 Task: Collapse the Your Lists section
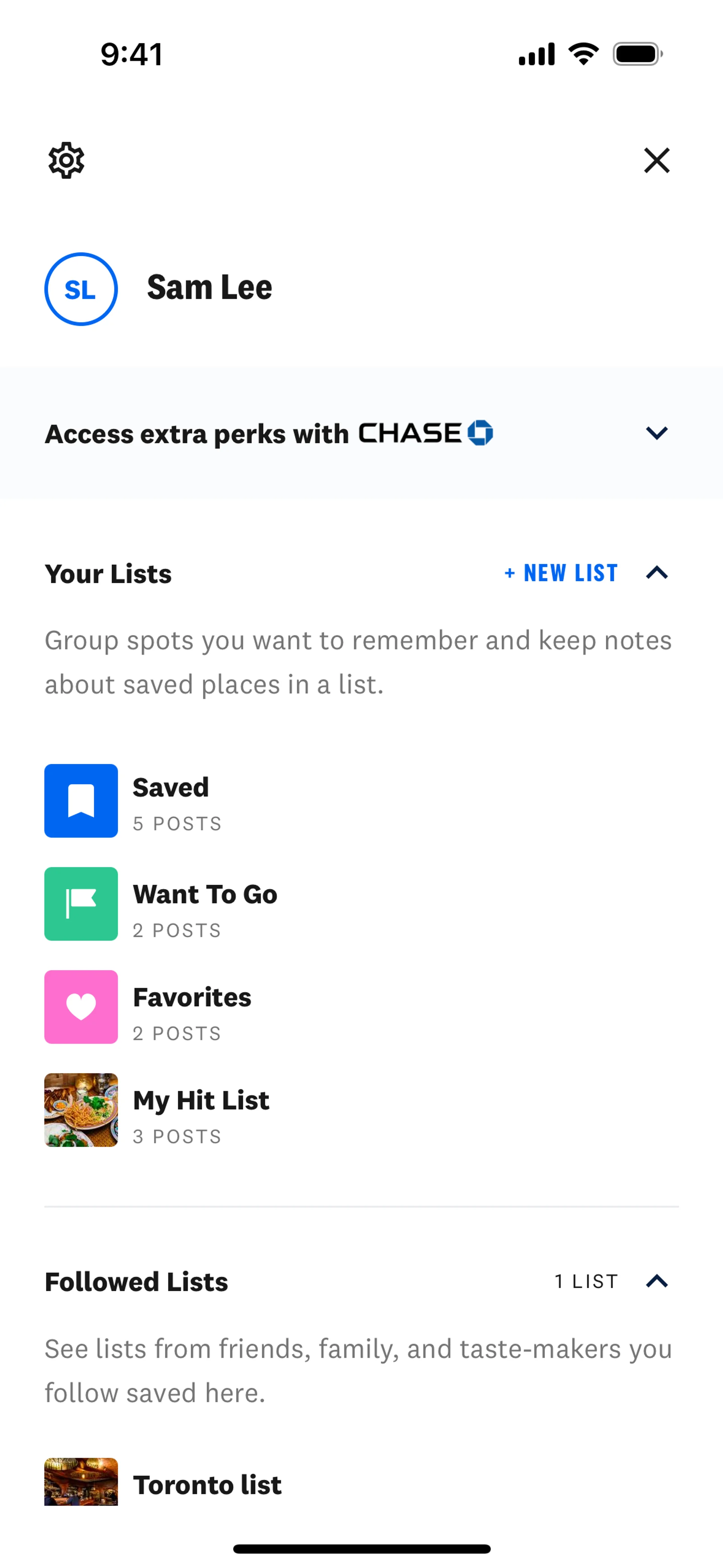coord(657,573)
